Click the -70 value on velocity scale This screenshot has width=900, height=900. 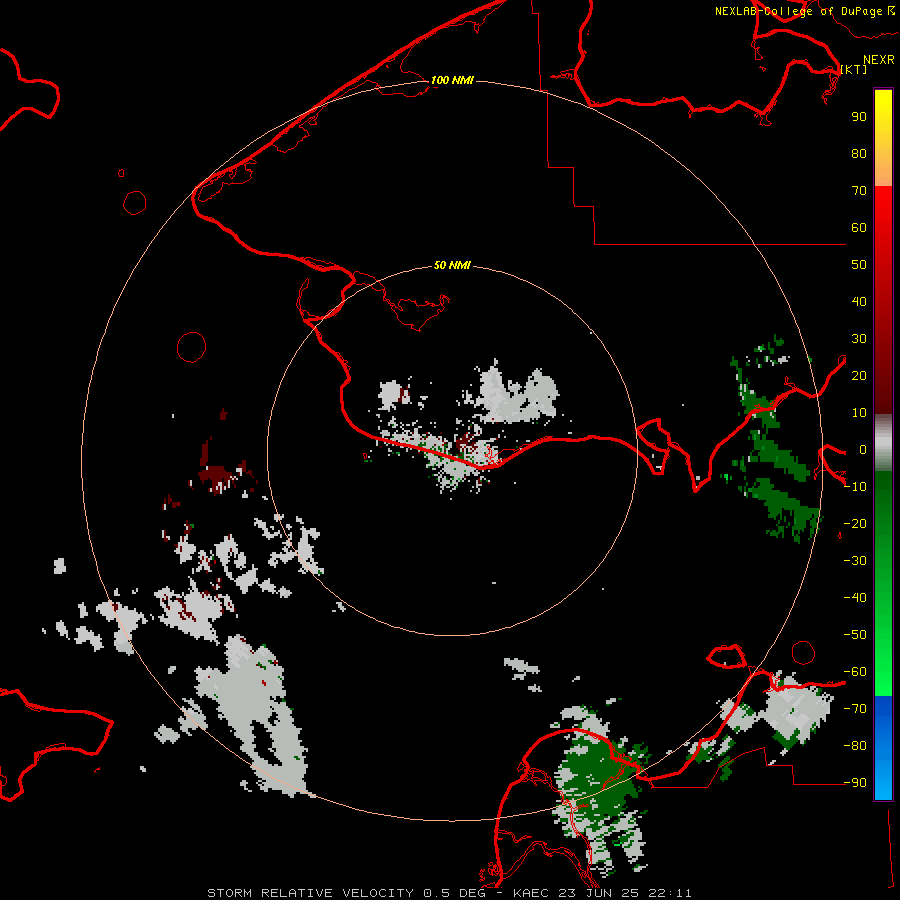[855, 709]
